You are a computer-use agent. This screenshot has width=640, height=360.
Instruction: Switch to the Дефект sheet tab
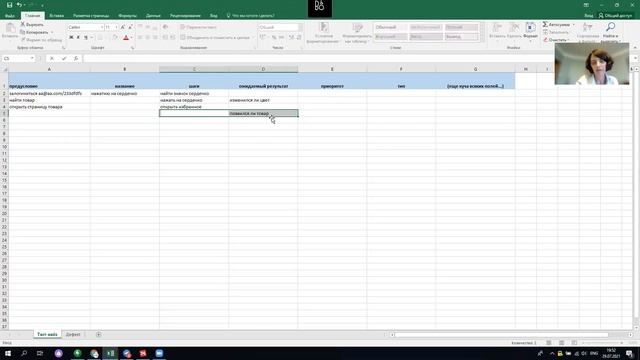73,334
